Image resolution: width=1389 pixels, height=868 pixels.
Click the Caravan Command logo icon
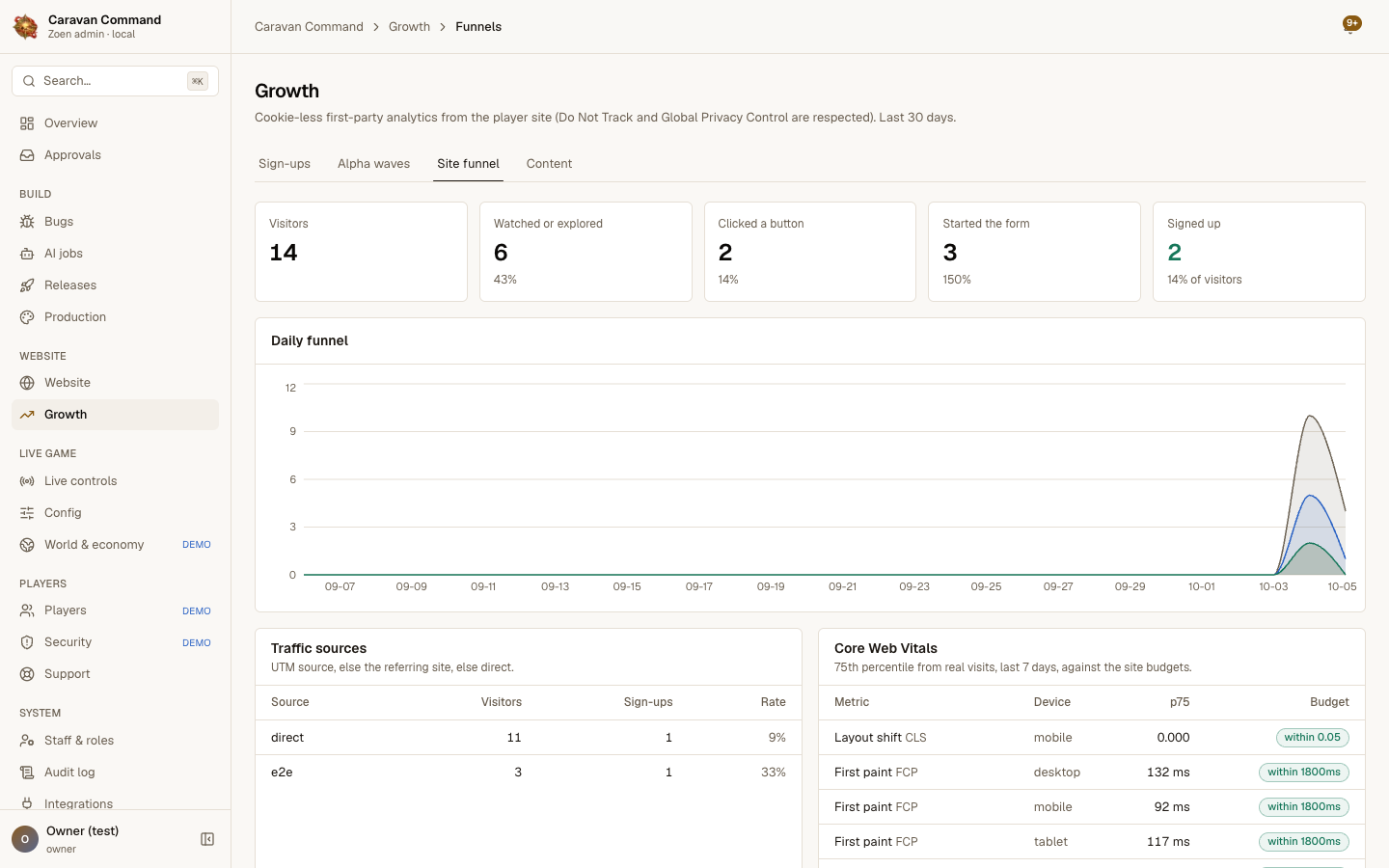(26, 27)
